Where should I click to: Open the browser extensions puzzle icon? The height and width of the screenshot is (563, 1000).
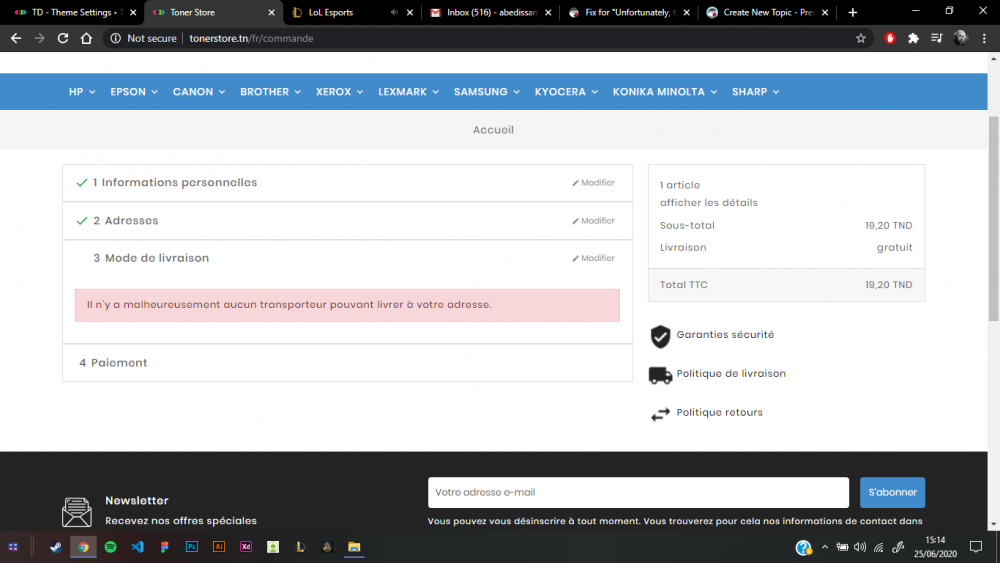coord(913,38)
